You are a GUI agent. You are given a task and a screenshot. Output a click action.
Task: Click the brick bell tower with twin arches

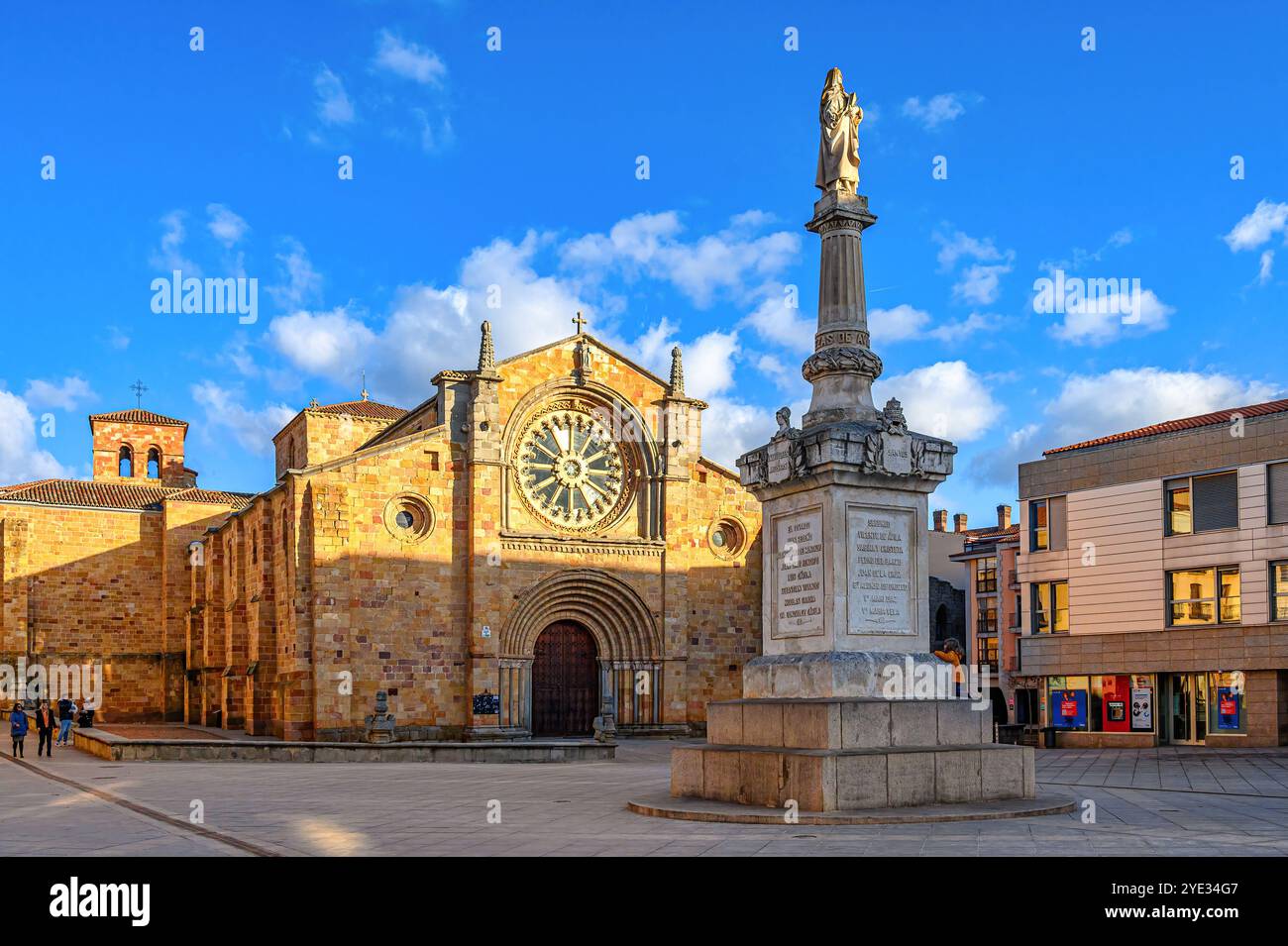pyautogui.click(x=139, y=447)
